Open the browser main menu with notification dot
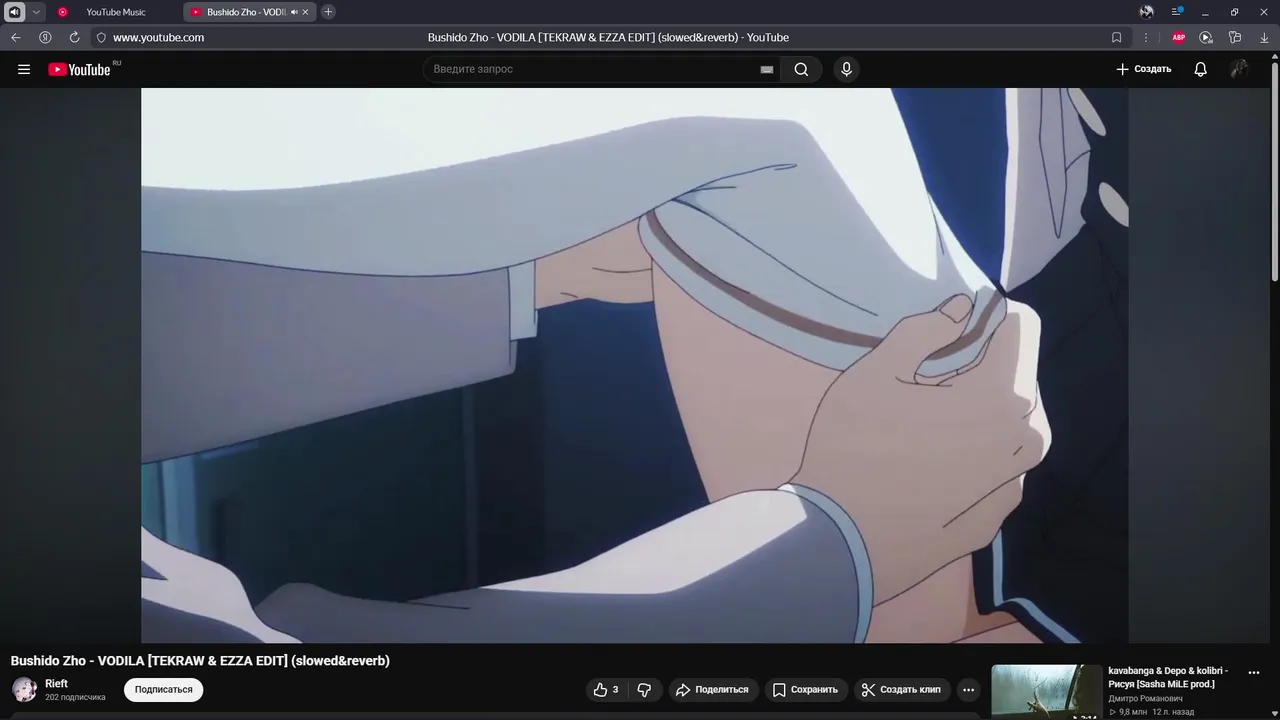Viewport: 1280px width, 720px height. [x=1177, y=12]
